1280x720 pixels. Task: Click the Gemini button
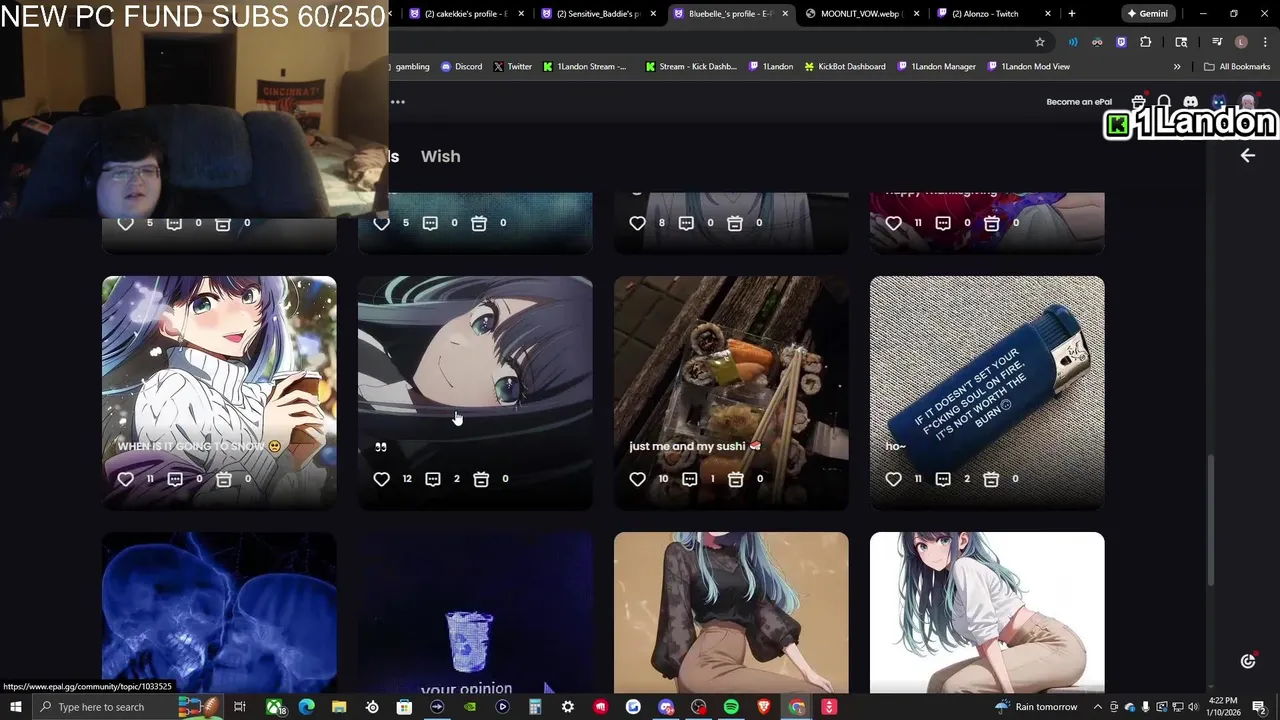point(1148,14)
